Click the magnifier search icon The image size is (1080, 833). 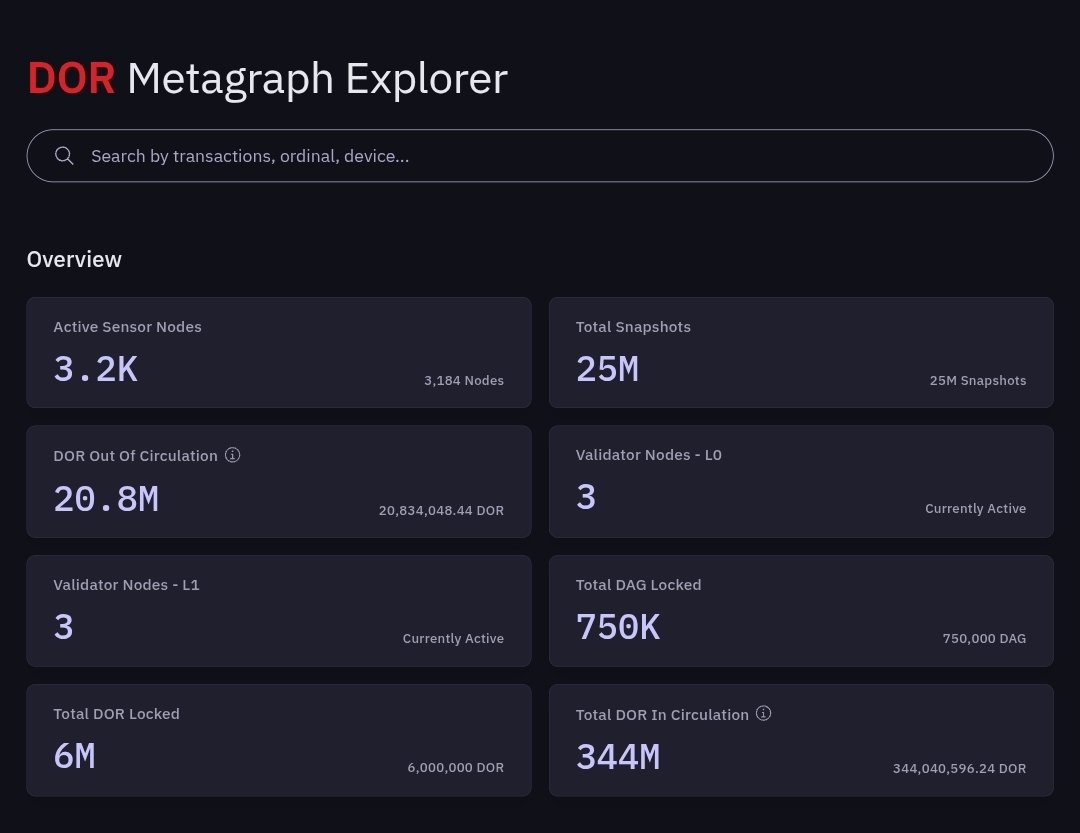(x=64, y=156)
